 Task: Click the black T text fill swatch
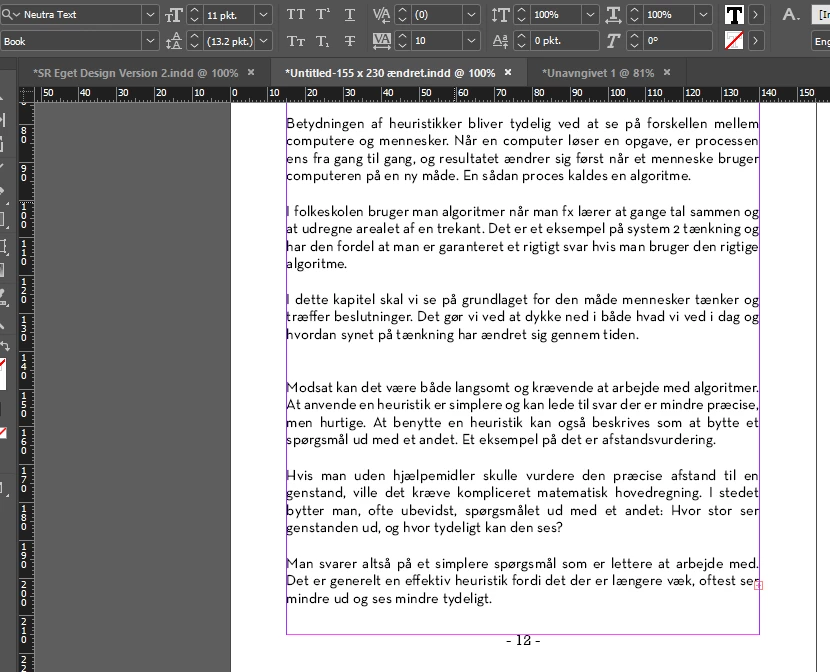click(734, 15)
